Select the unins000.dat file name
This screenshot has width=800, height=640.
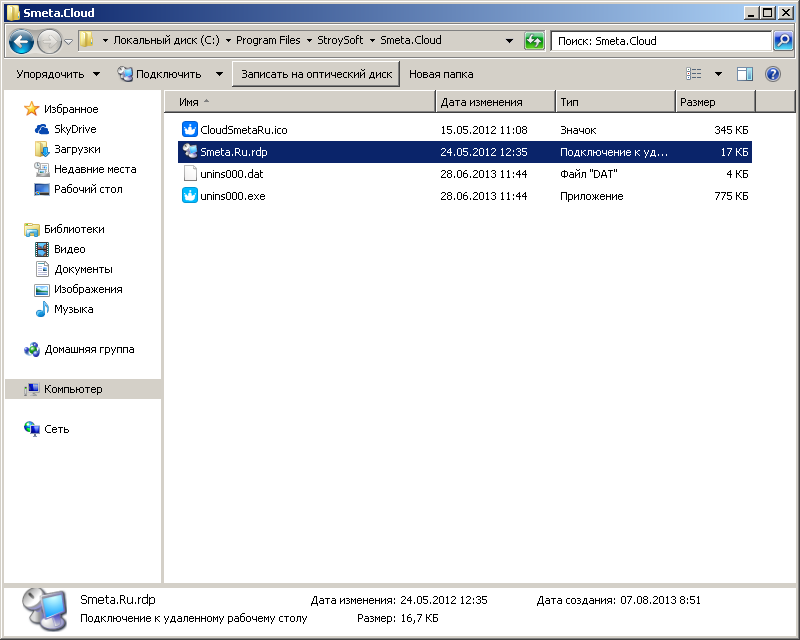(232, 174)
